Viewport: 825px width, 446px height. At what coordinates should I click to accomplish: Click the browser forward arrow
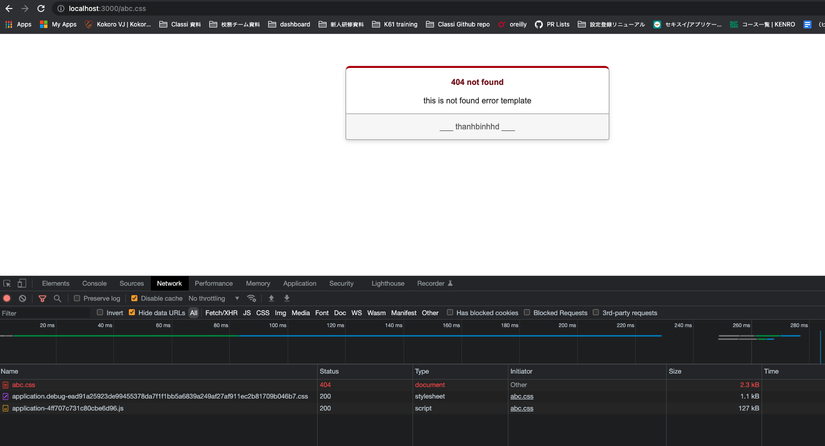pos(25,8)
